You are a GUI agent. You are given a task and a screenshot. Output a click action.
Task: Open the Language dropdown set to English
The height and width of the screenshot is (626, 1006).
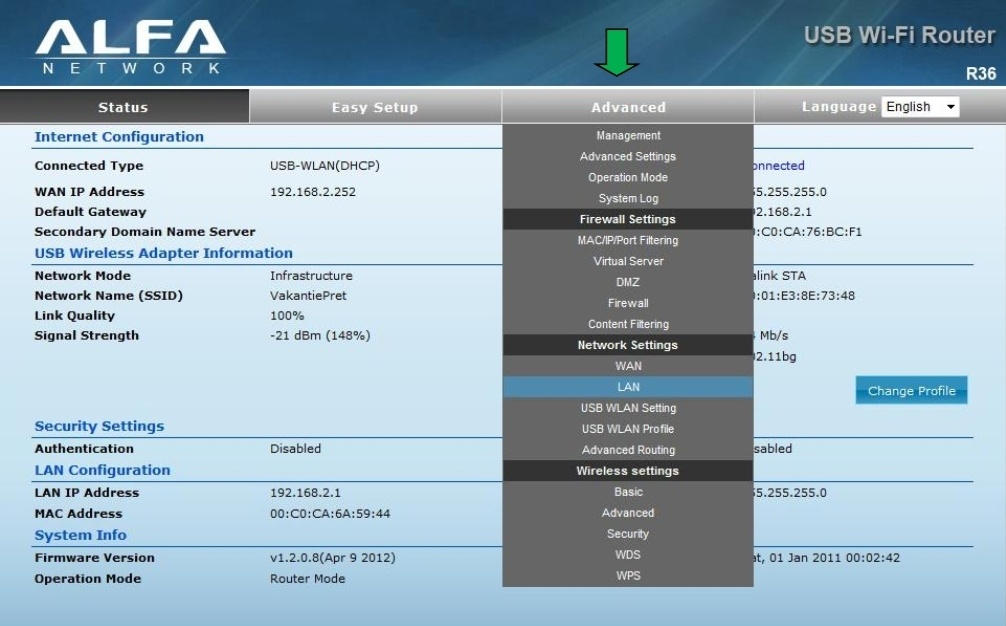[921, 106]
